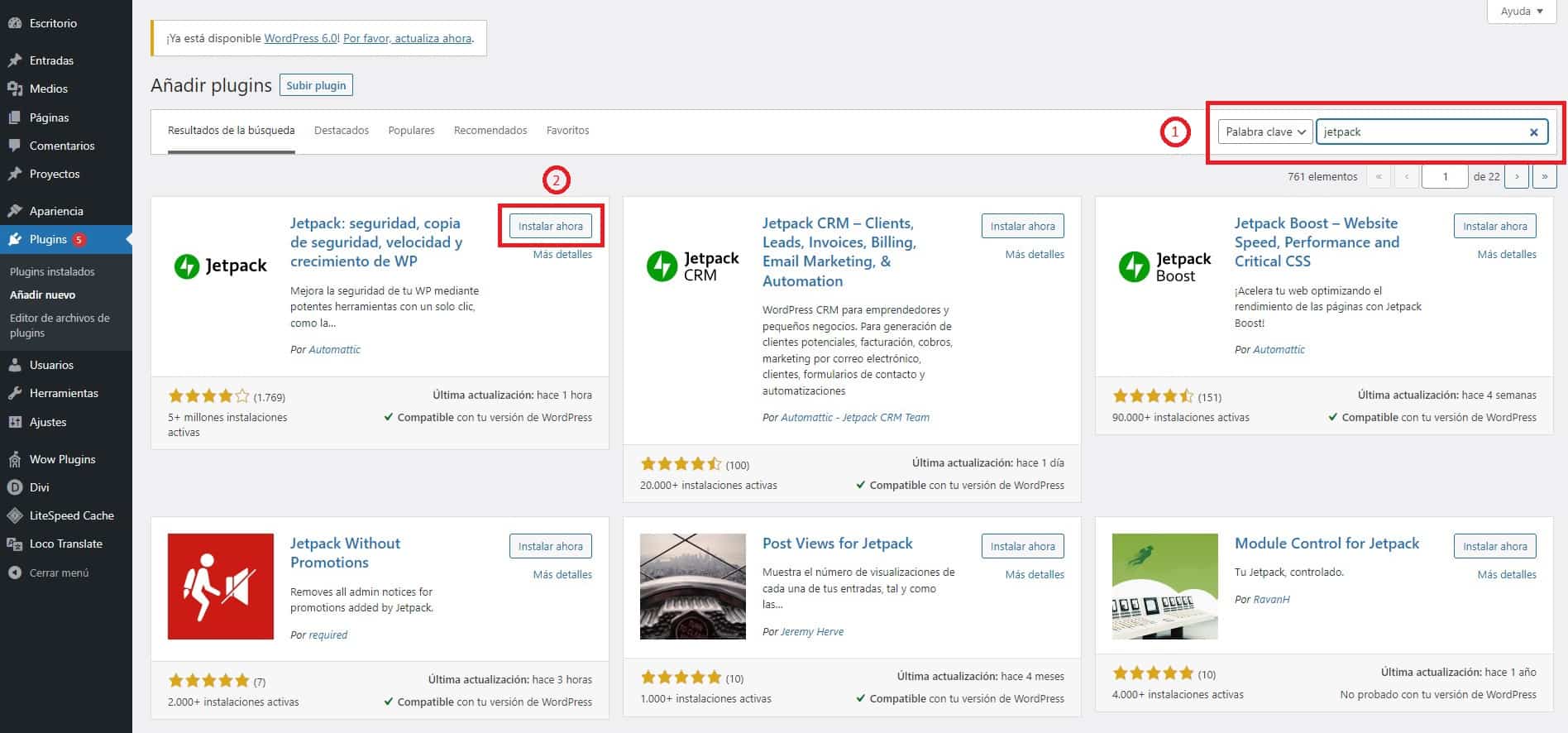Click the current page number field
The image size is (1568, 733).
[x=1444, y=176]
